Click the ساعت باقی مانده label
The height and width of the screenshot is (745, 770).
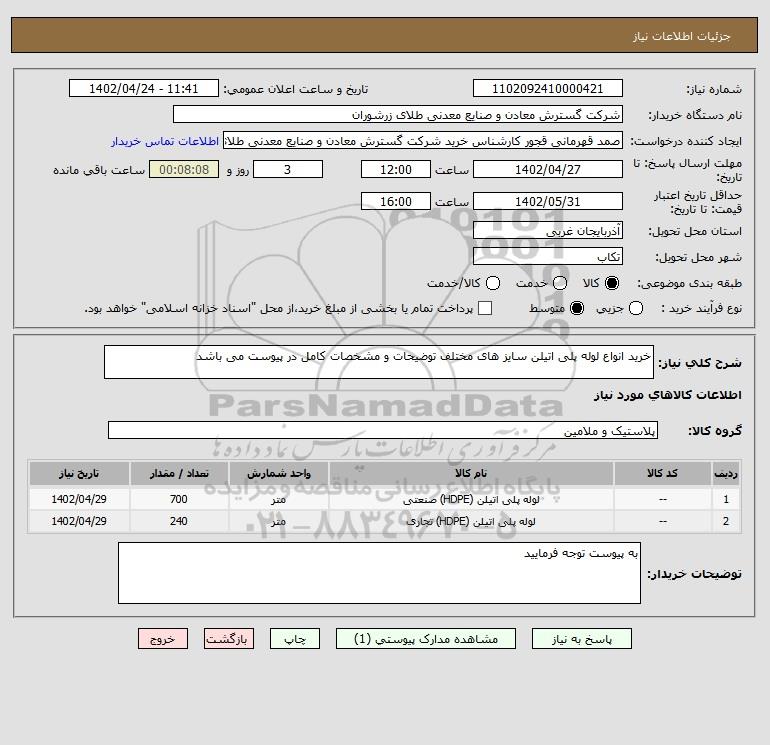99,170
